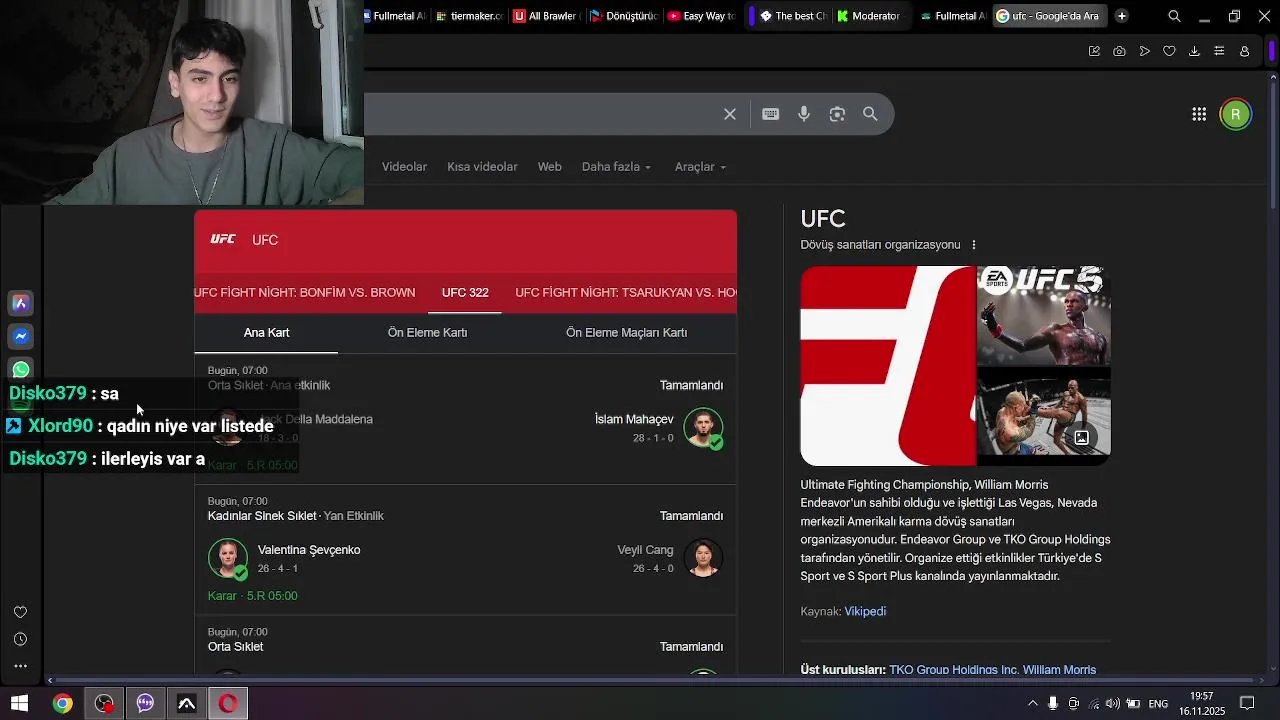Start voice search with microphone icon
Image resolution: width=1280 pixels, height=720 pixels.
pos(804,114)
